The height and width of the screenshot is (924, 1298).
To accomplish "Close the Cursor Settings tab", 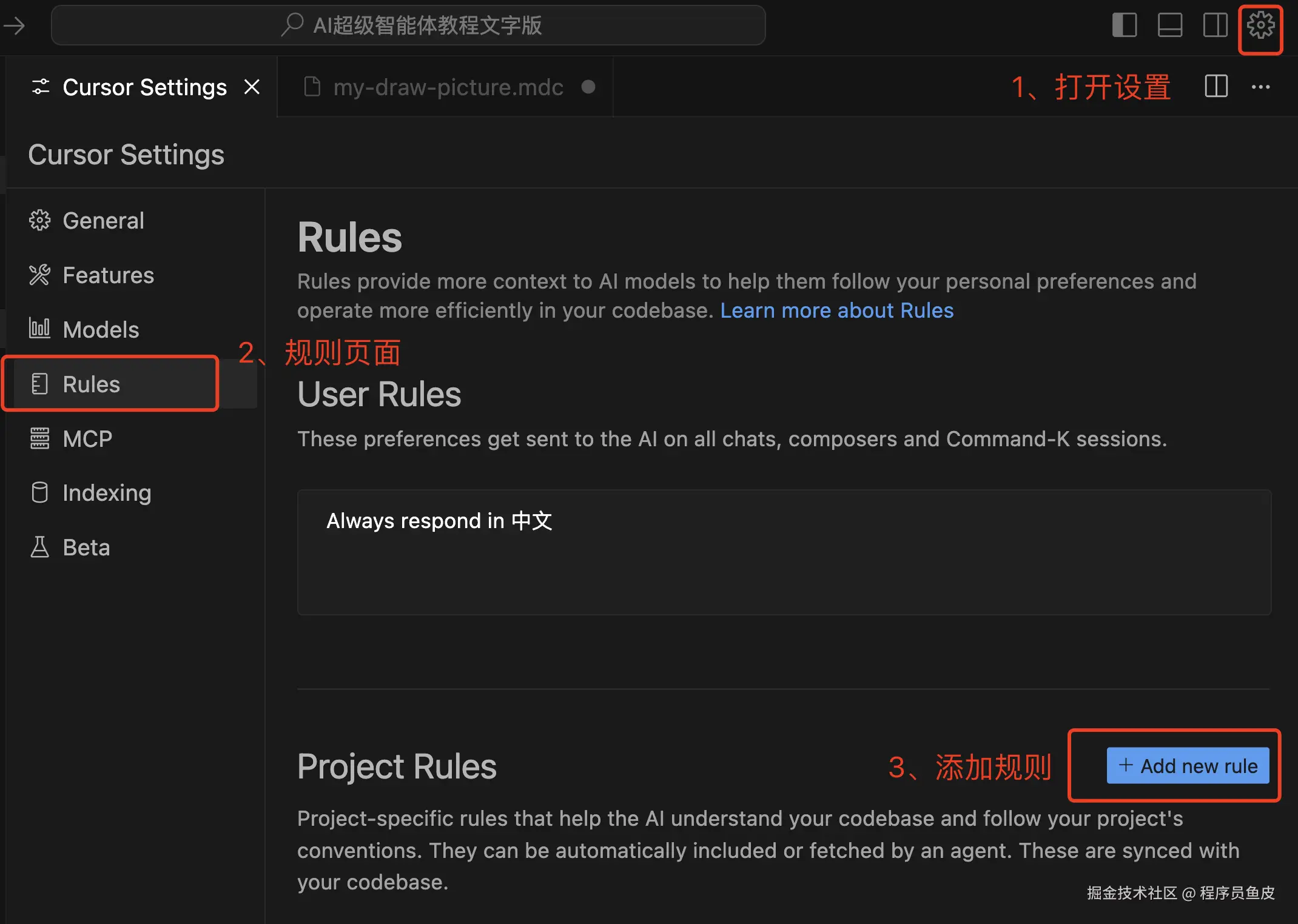I will (x=252, y=87).
